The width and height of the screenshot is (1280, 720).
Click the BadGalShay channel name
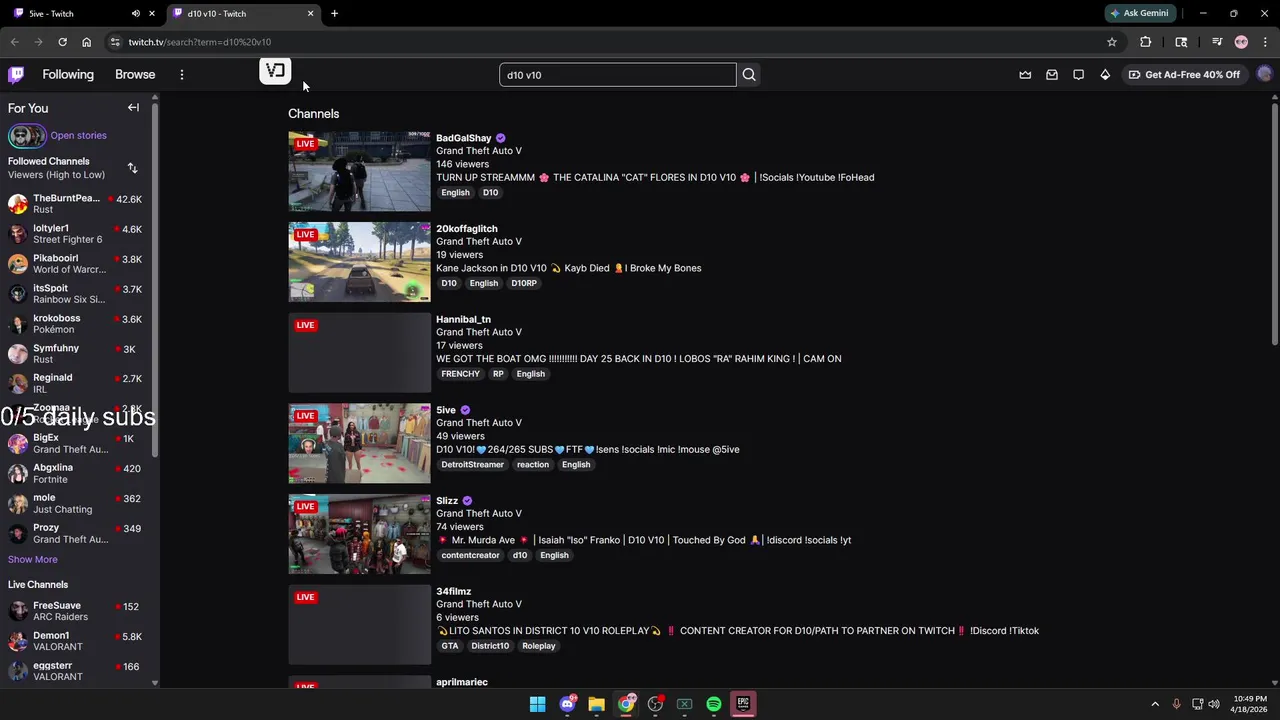coord(463,138)
